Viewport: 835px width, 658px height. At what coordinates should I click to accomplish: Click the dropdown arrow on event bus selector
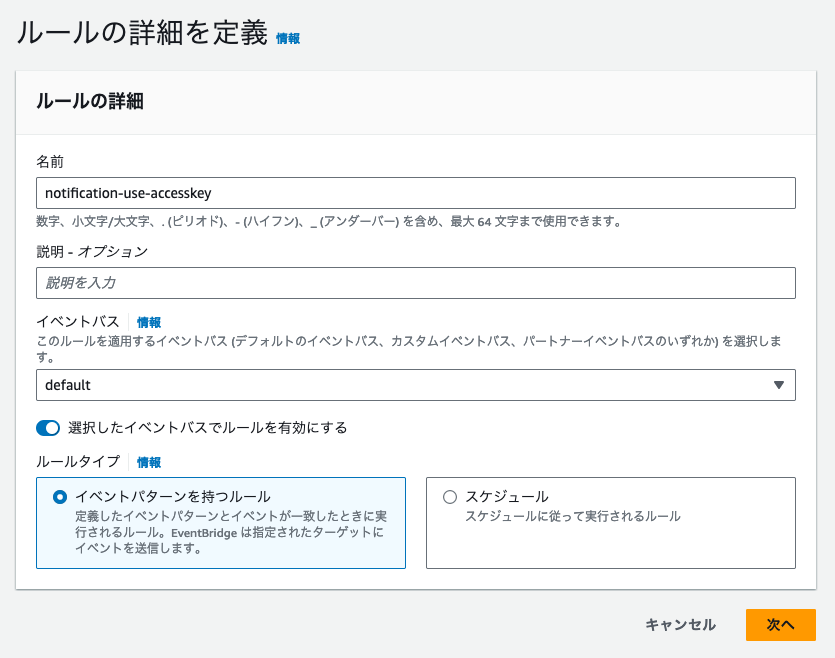pos(779,385)
